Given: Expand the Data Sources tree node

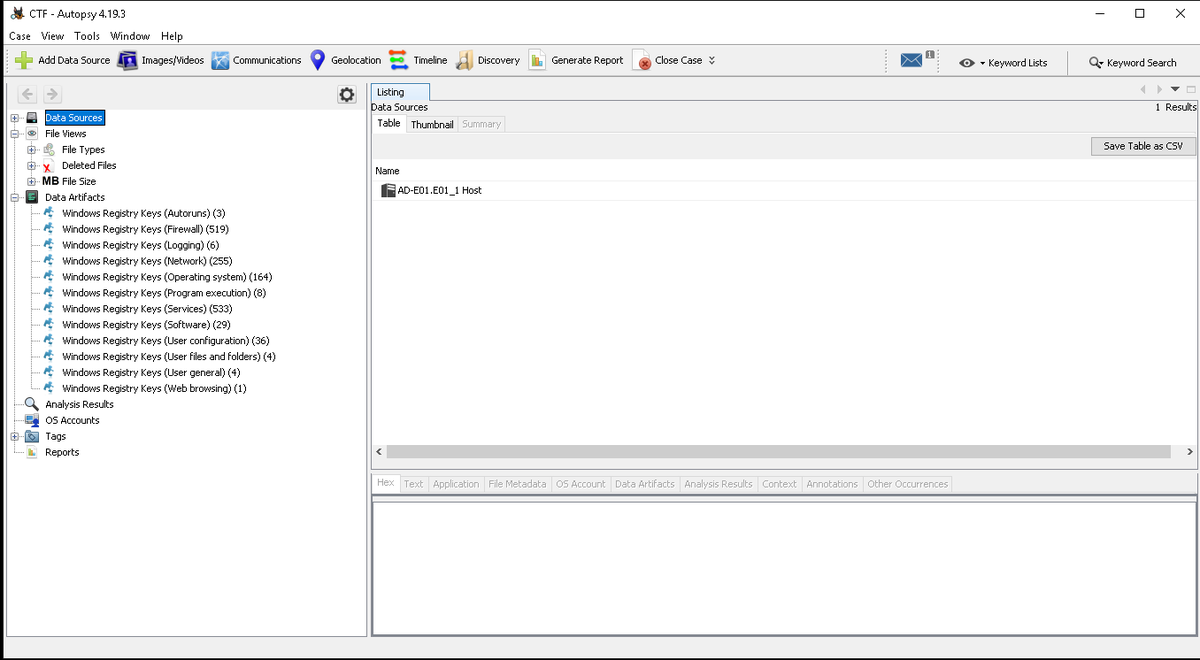Looking at the screenshot, I should pos(15,117).
